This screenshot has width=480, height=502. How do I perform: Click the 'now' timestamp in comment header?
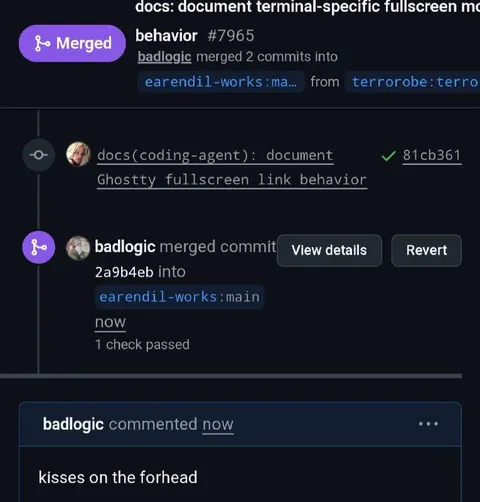218,425
